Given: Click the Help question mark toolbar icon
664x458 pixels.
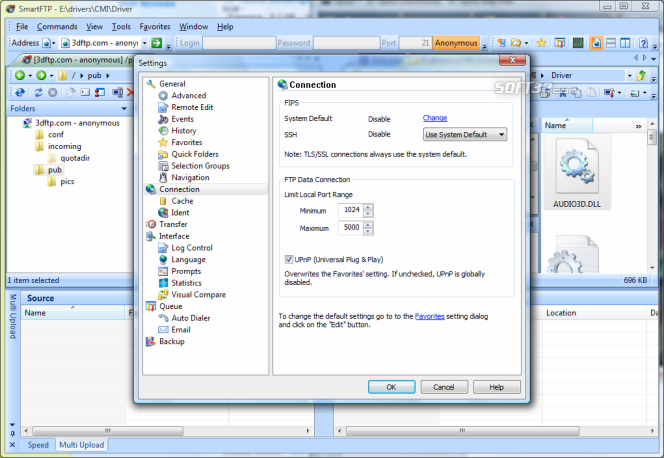Looking at the screenshot, I should 643,43.
